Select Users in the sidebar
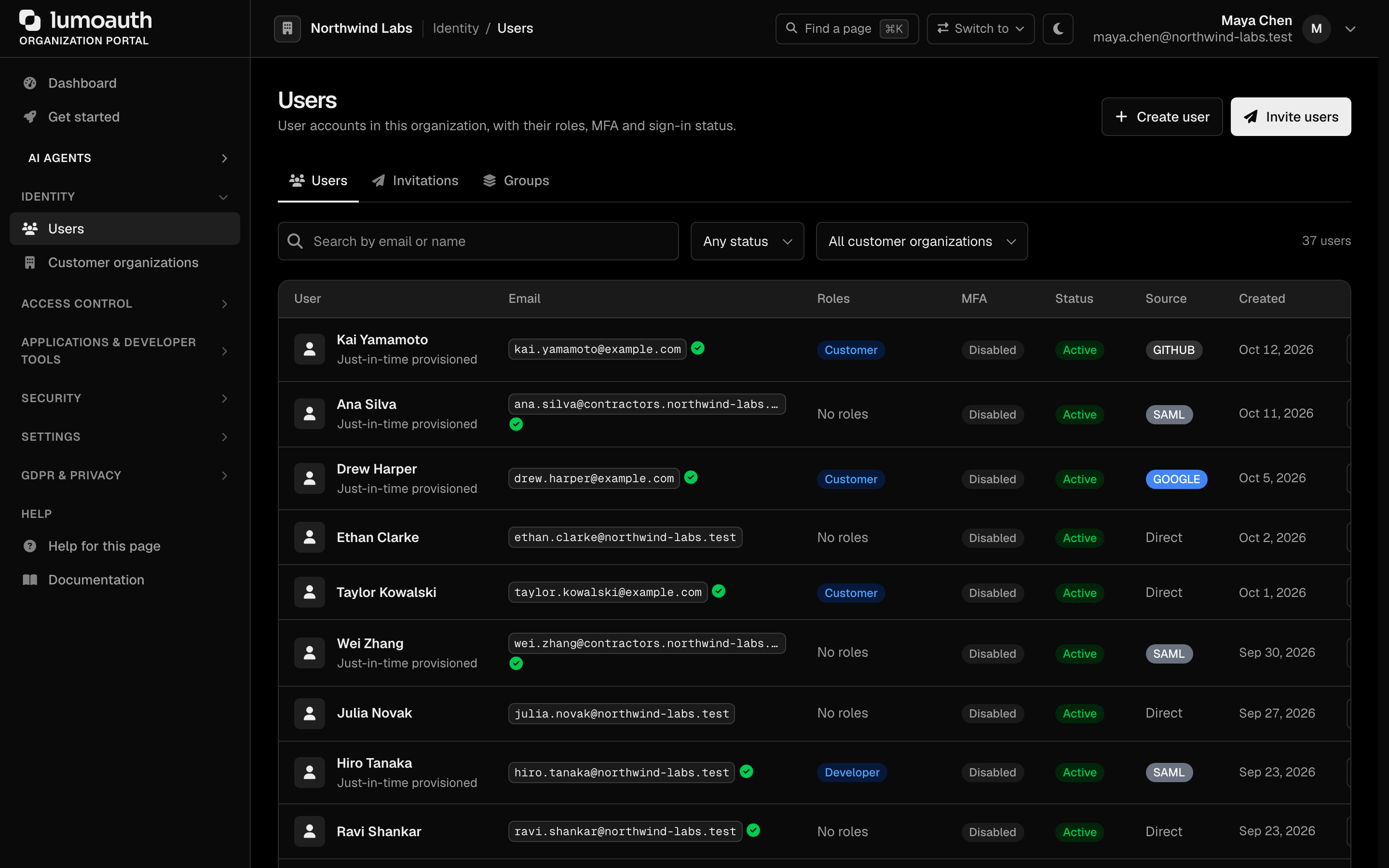1389x868 pixels. pyautogui.click(x=124, y=229)
